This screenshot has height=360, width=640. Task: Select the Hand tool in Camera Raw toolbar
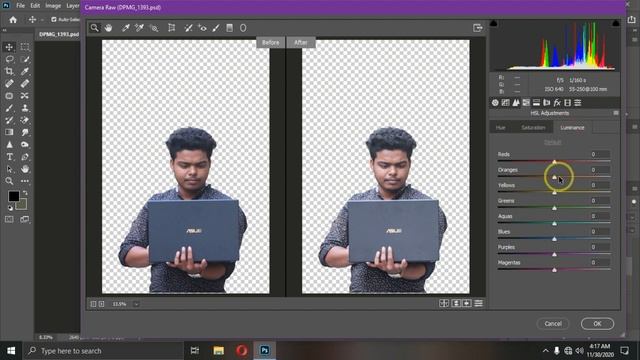coord(108,28)
